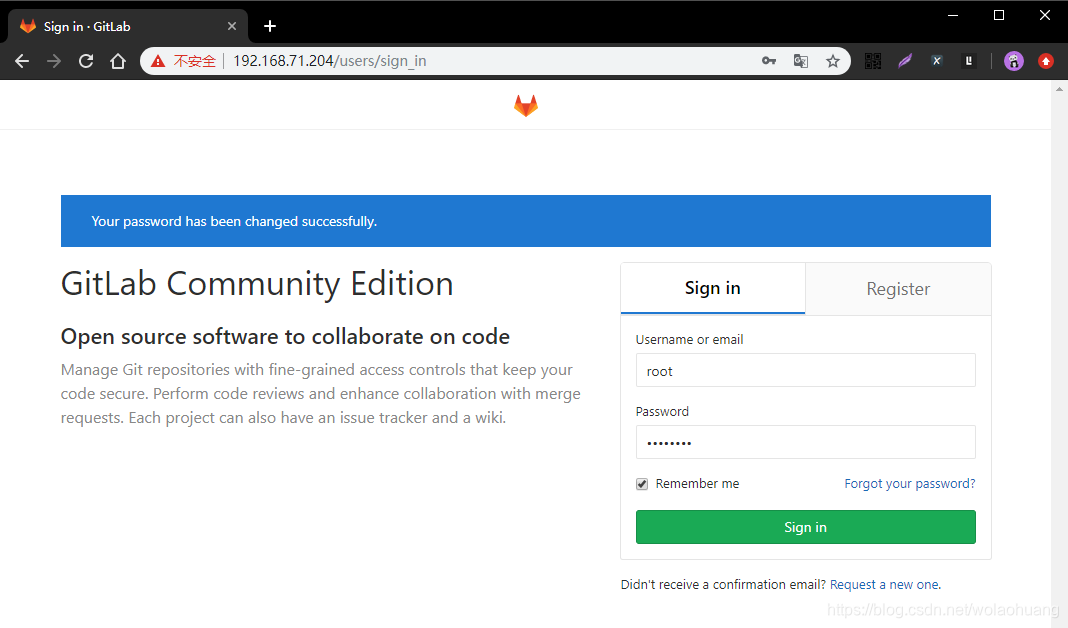1068x628 pixels.
Task: Click the red update arrow icon
Action: pos(1046,61)
